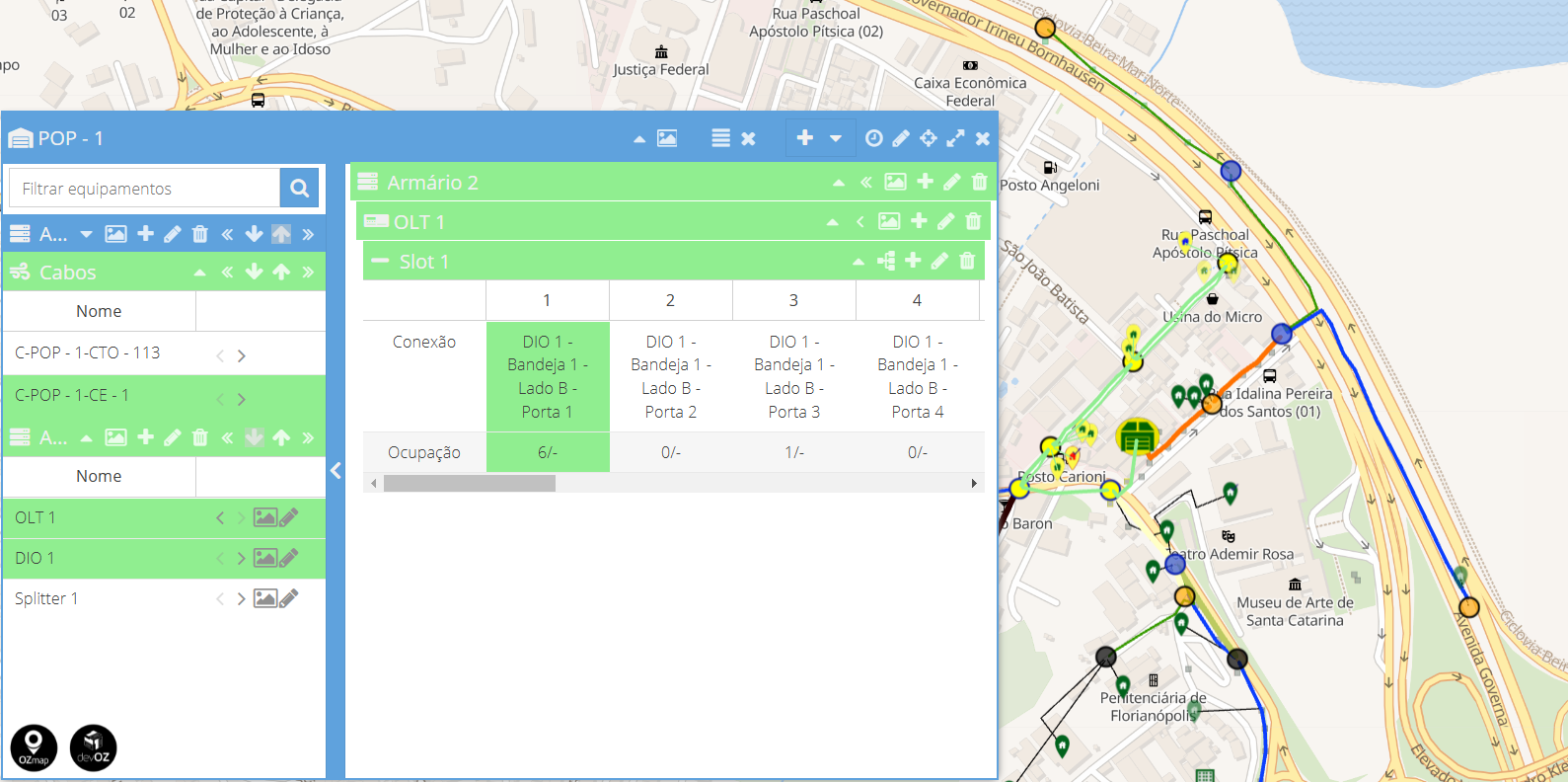Click the horizontal scrollbar thumb under slot table
Viewport: 1568px width, 782px height.
(470, 483)
